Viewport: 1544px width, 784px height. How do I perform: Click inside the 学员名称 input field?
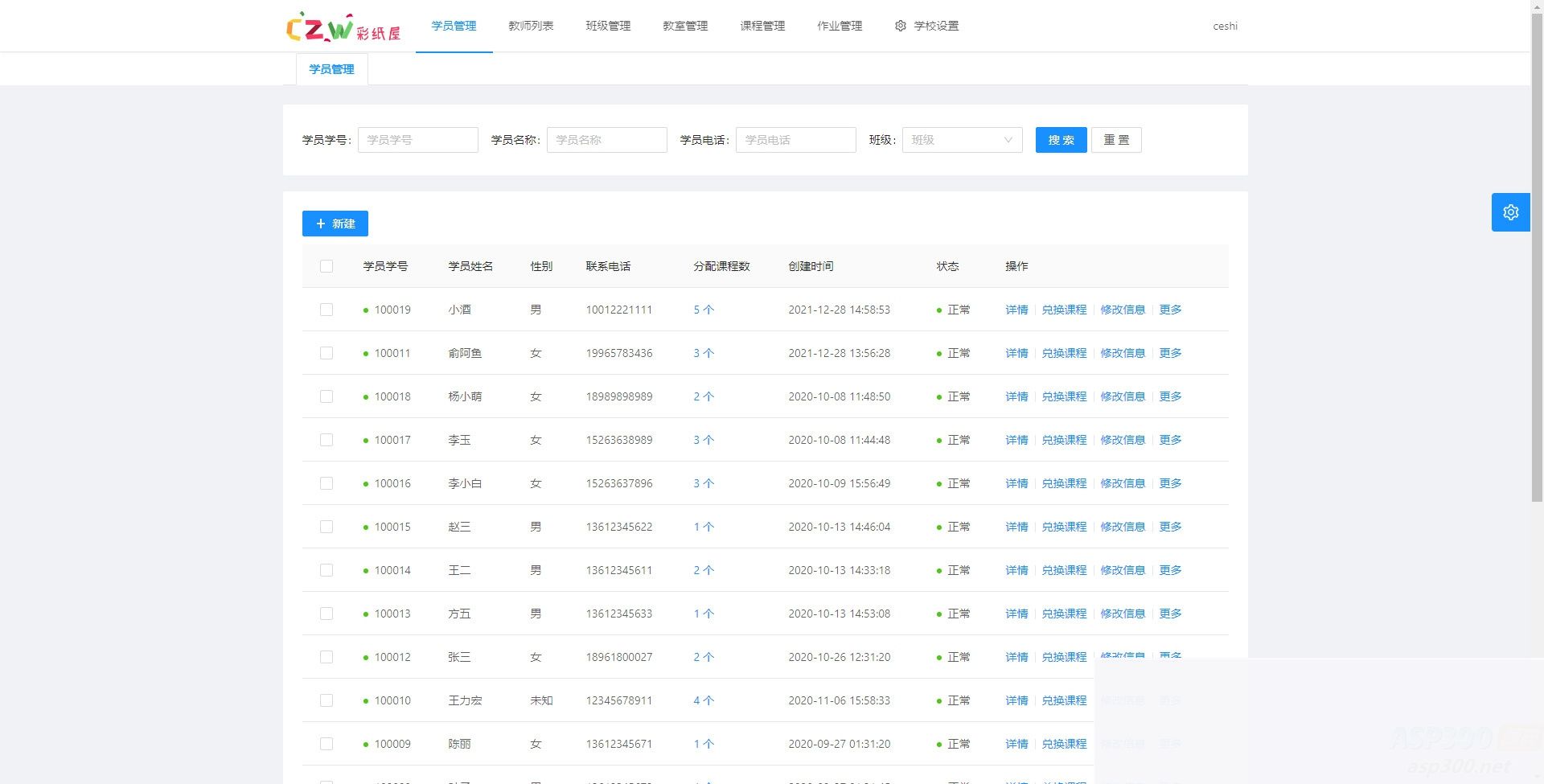606,139
